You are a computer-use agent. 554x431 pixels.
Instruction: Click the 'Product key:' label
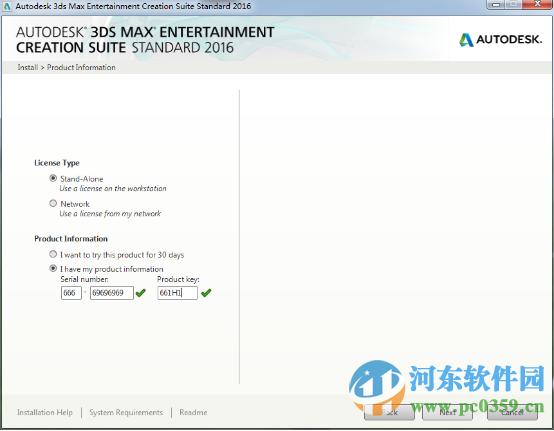tap(178, 279)
